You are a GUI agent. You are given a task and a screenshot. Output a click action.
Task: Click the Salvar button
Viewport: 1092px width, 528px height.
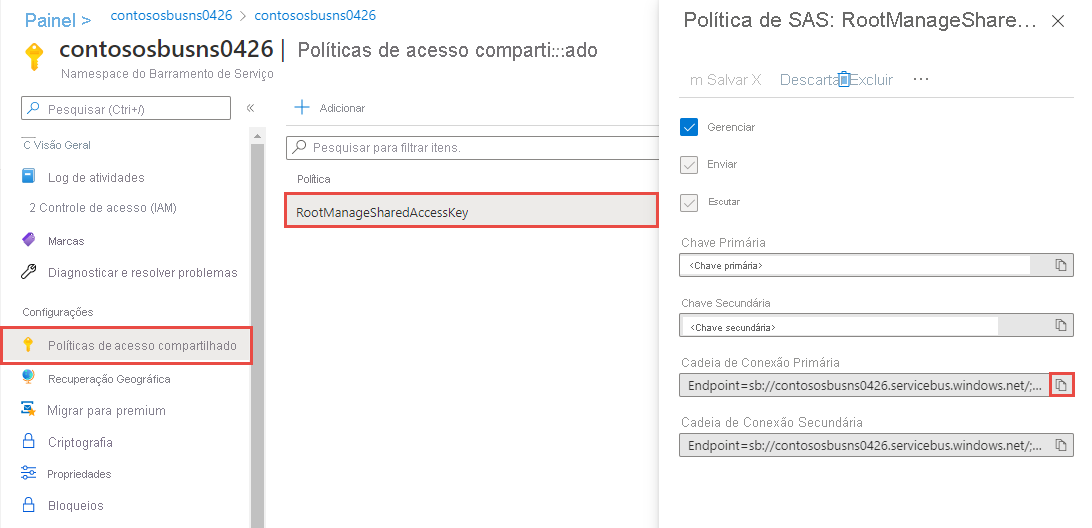725,80
